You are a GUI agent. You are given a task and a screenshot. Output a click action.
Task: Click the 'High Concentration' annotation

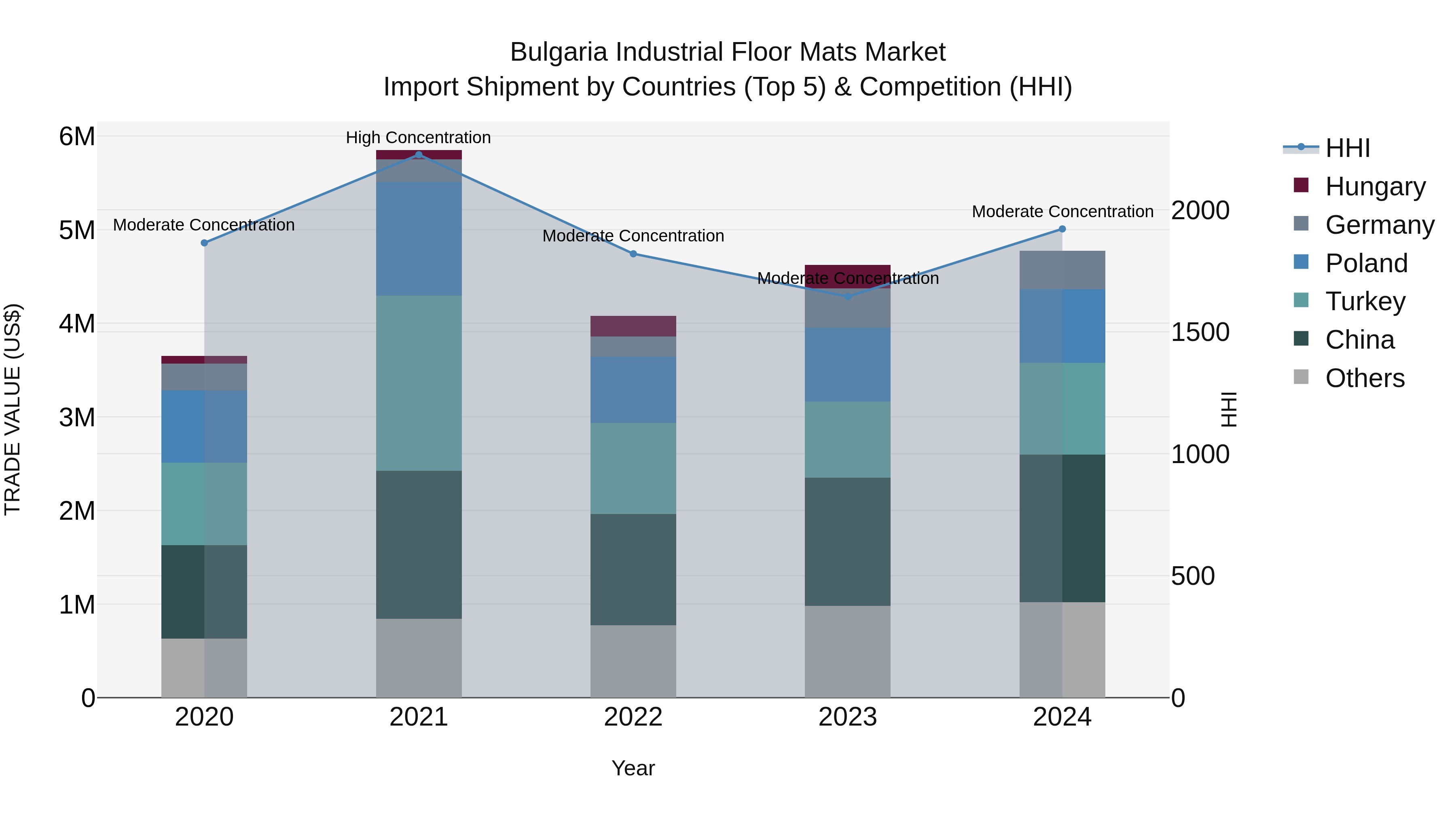[418, 138]
